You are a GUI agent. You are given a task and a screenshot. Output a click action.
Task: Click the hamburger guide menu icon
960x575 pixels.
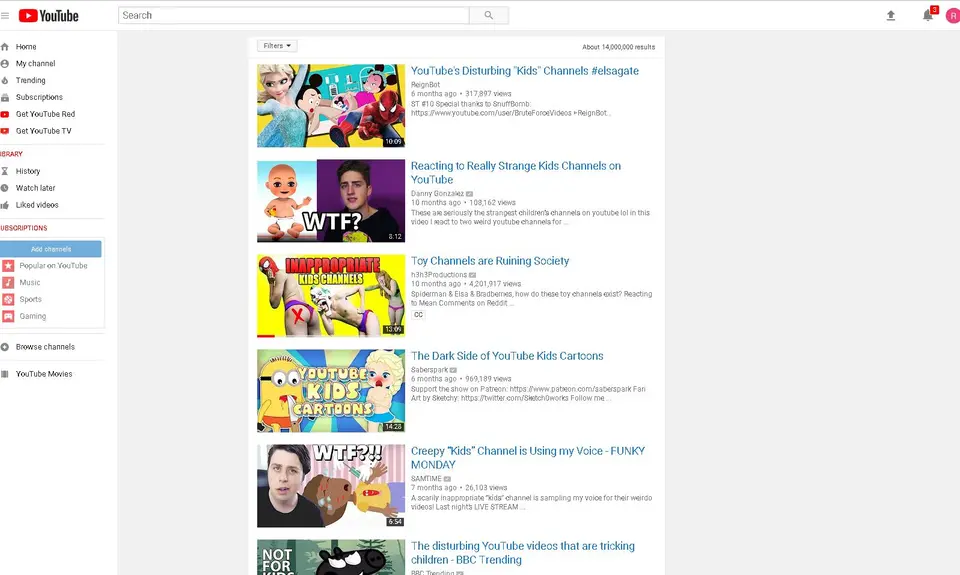point(5,15)
